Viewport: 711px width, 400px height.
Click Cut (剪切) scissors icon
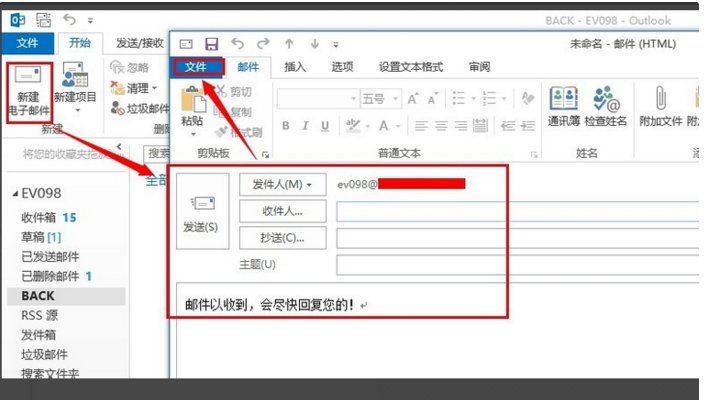(221, 91)
